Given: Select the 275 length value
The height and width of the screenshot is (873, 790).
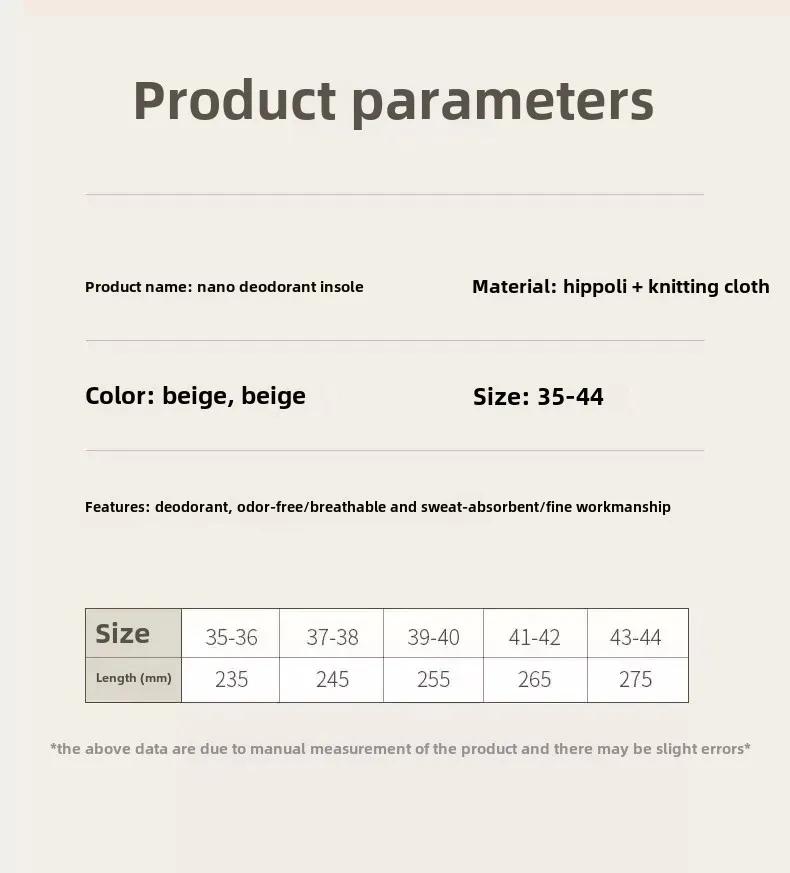Looking at the screenshot, I should click(x=637, y=680).
